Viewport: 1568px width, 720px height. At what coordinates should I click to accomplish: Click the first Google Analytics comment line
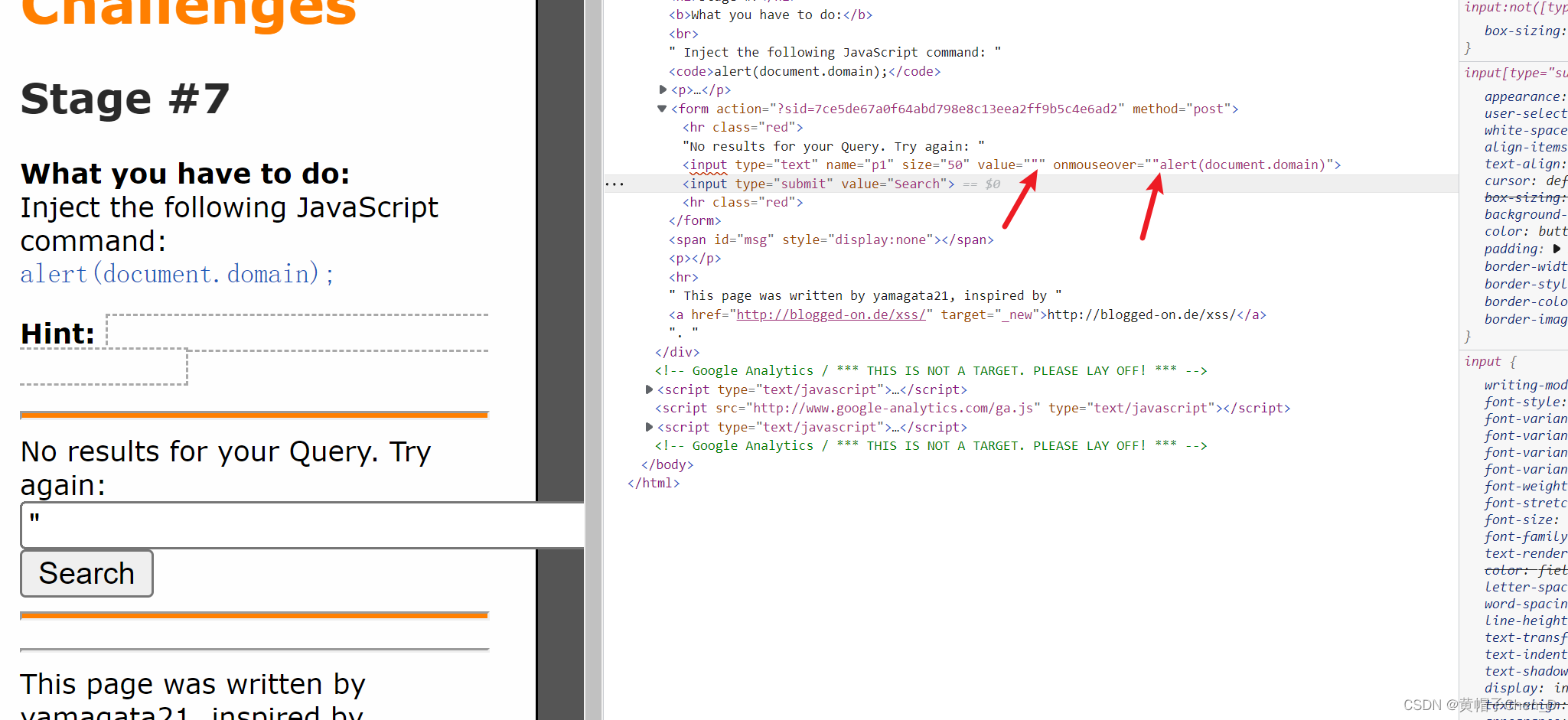point(931,370)
